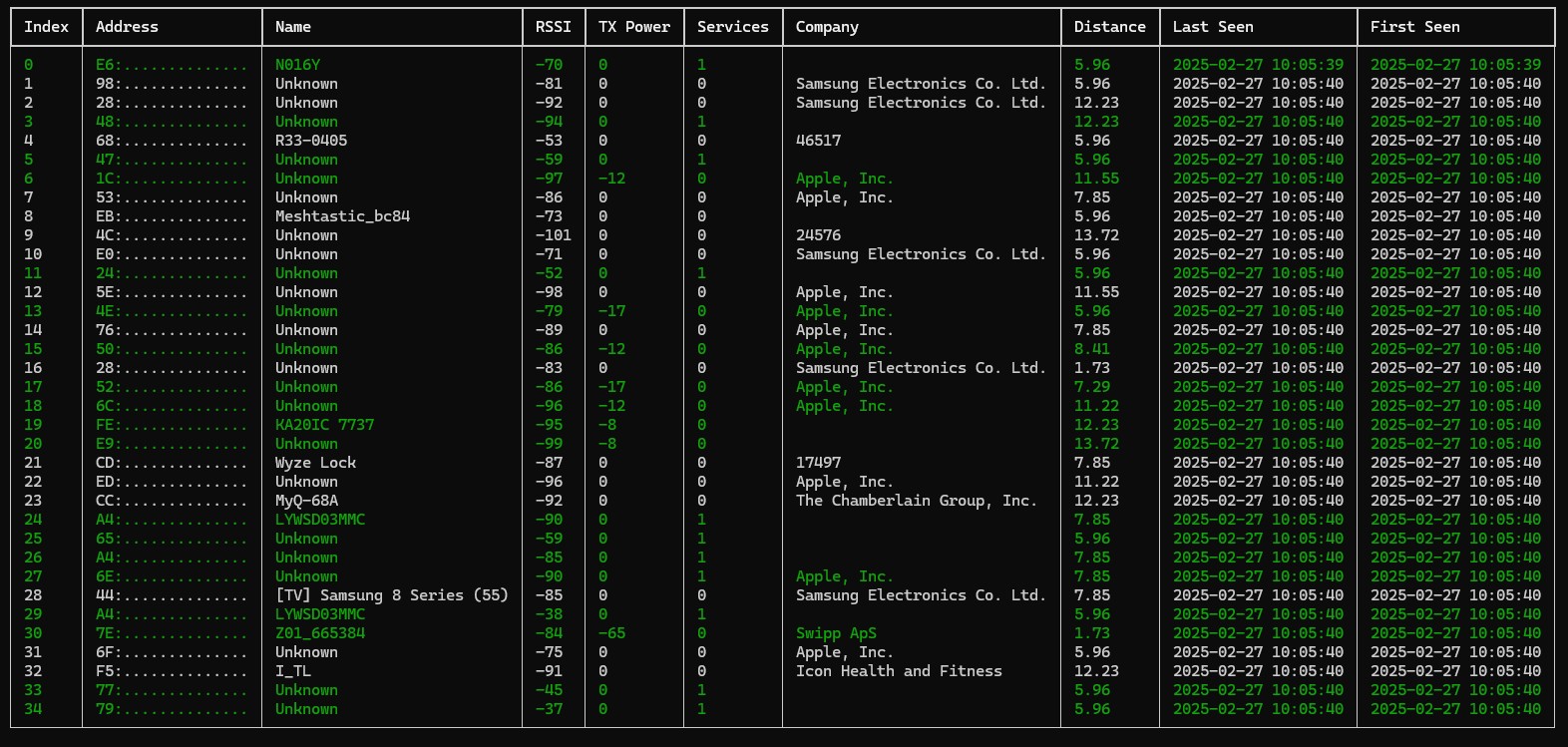Click the First Seen column header
Image resolution: width=1568 pixels, height=747 pixels.
coord(1414,27)
